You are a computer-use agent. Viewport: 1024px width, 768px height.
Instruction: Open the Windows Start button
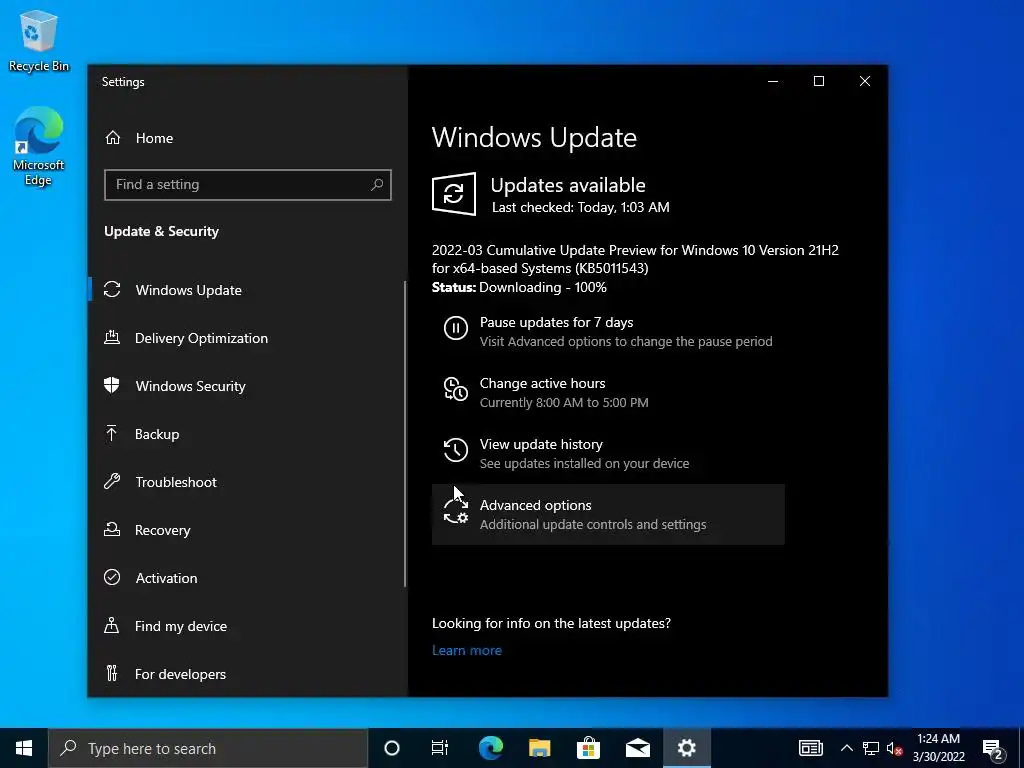click(24, 748)
